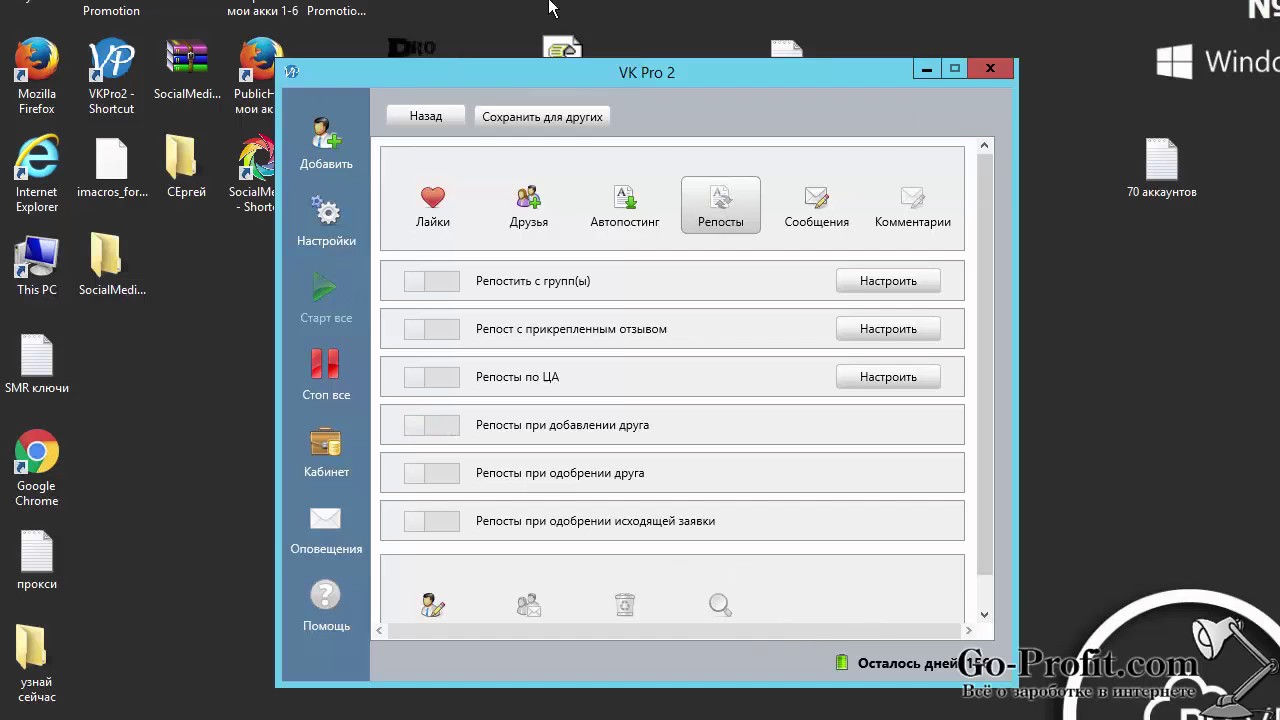The image size is (1280, 720).
Task: Select the Сообщения tab
Action: (817, 206)
